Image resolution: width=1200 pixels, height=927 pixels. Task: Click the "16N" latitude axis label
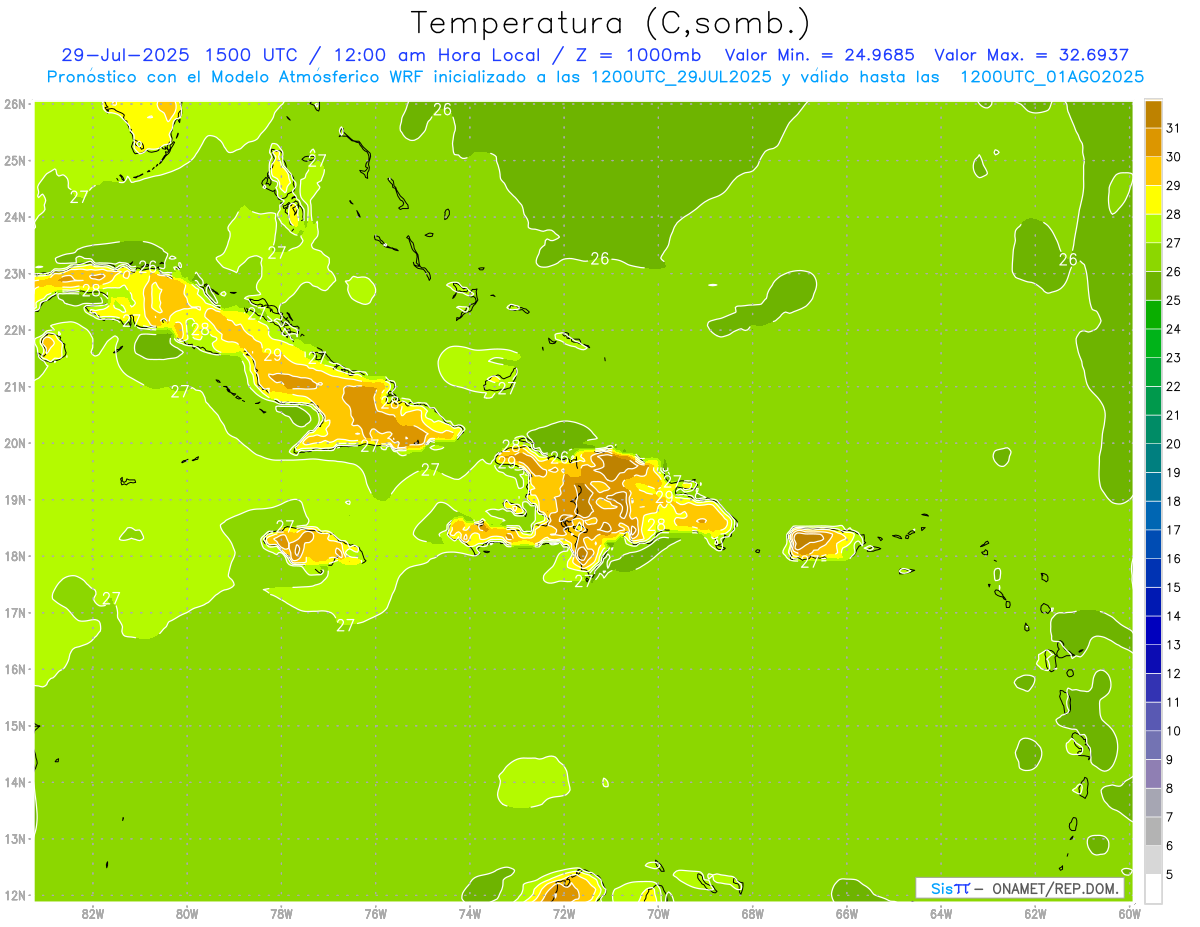pos(14,668)
